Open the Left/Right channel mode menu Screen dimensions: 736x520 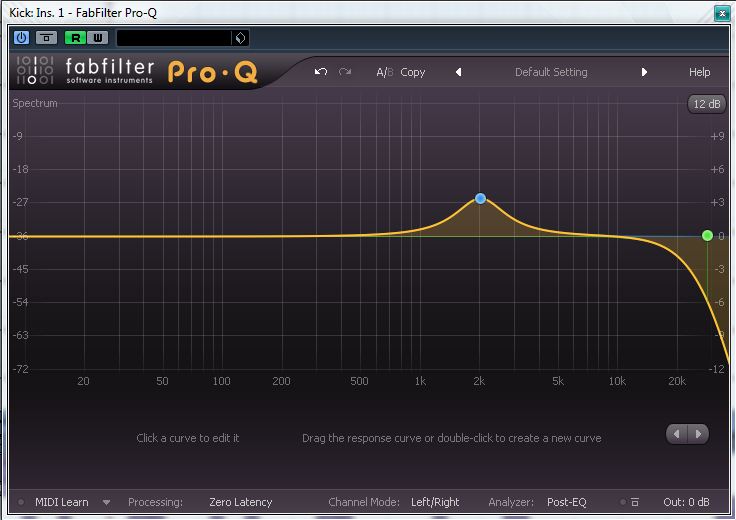tap(435, 502)
